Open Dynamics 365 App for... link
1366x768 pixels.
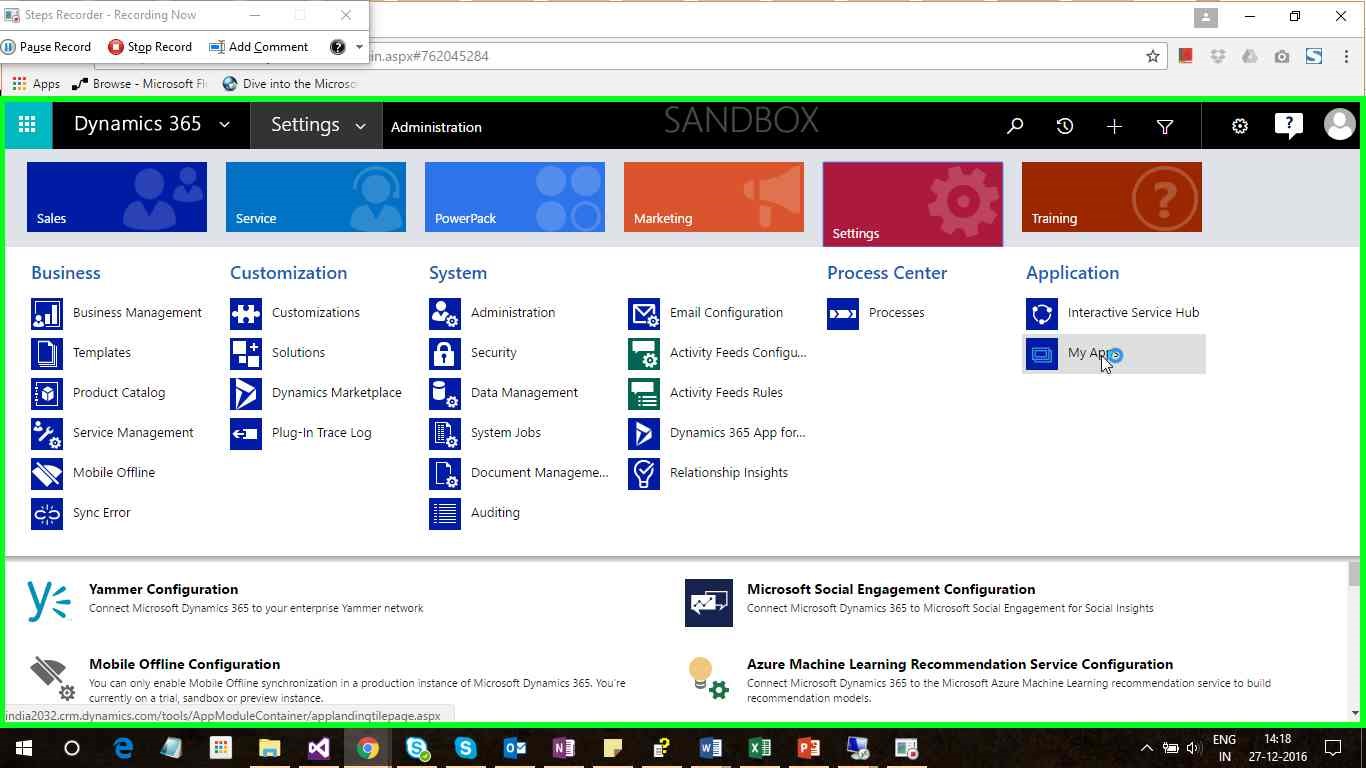tap(737, 433)
